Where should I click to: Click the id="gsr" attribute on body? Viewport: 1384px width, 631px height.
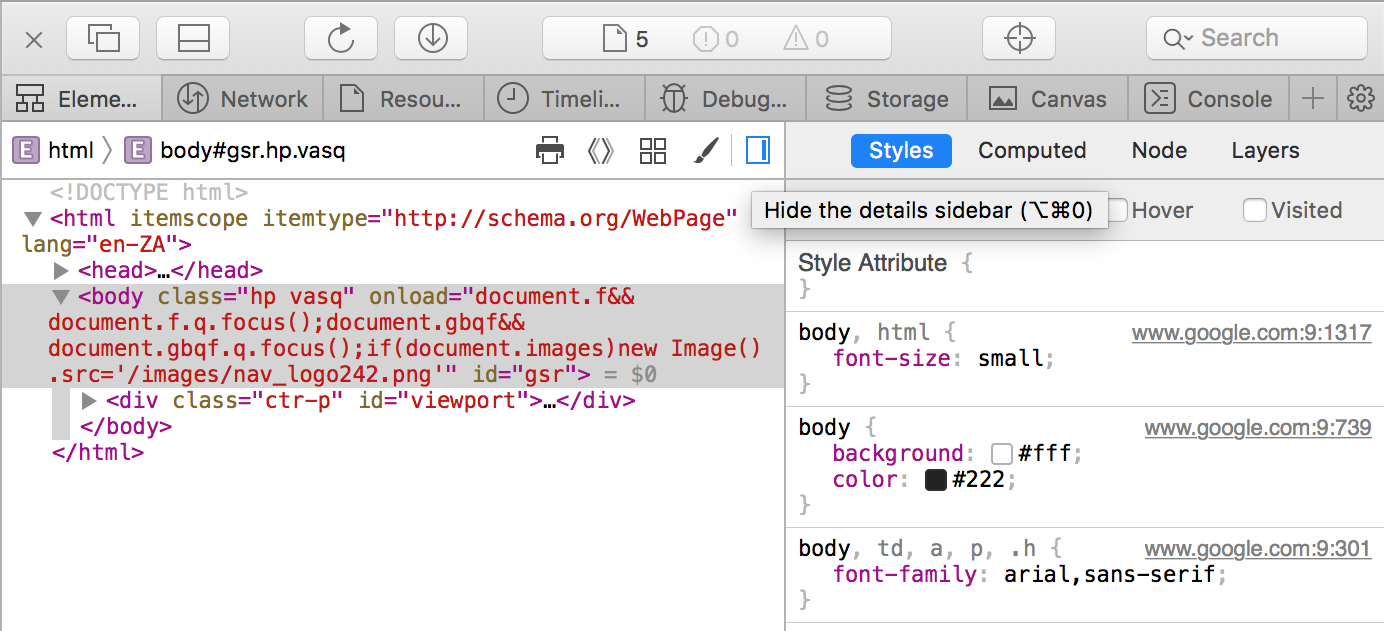click(523, 375)
